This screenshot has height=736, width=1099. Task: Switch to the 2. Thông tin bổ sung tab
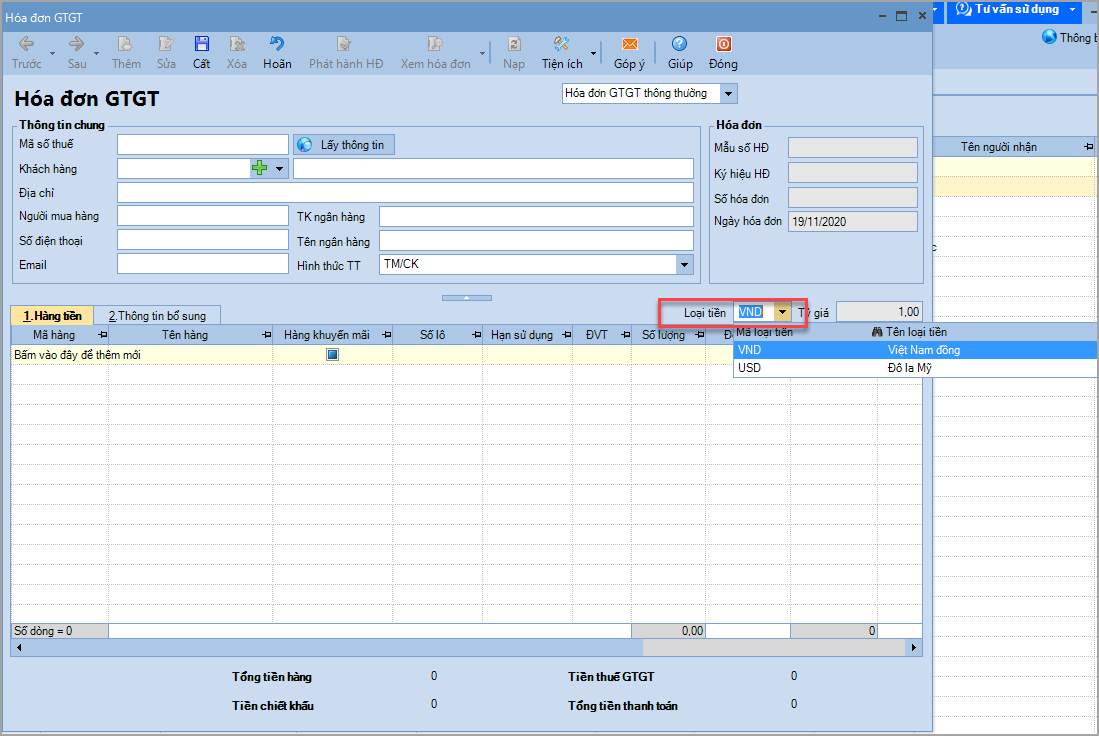pyautogui.click(x=157, y=316)
